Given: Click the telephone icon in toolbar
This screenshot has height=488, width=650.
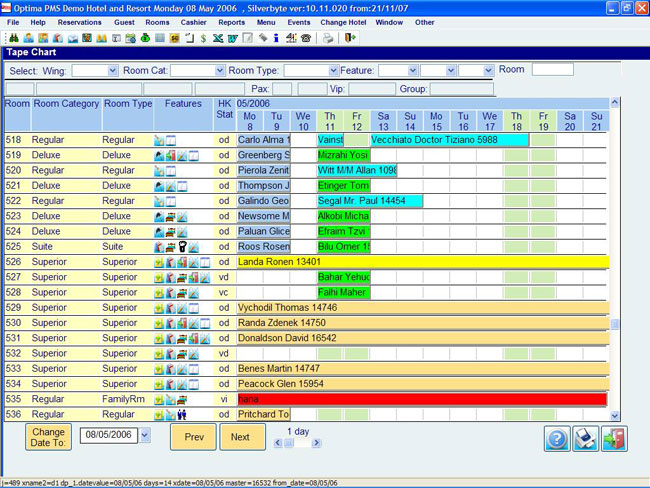Looking at the screenshot, I should click(306, 38).
